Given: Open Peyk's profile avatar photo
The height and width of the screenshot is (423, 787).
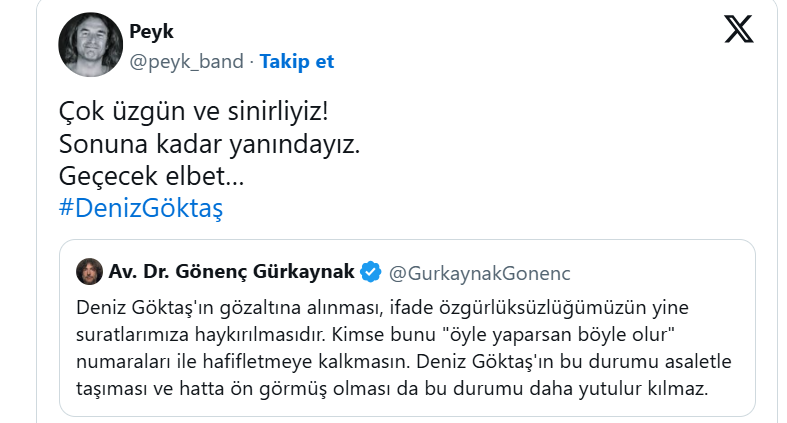Looking at the screenshot, I should pos(90,45).
